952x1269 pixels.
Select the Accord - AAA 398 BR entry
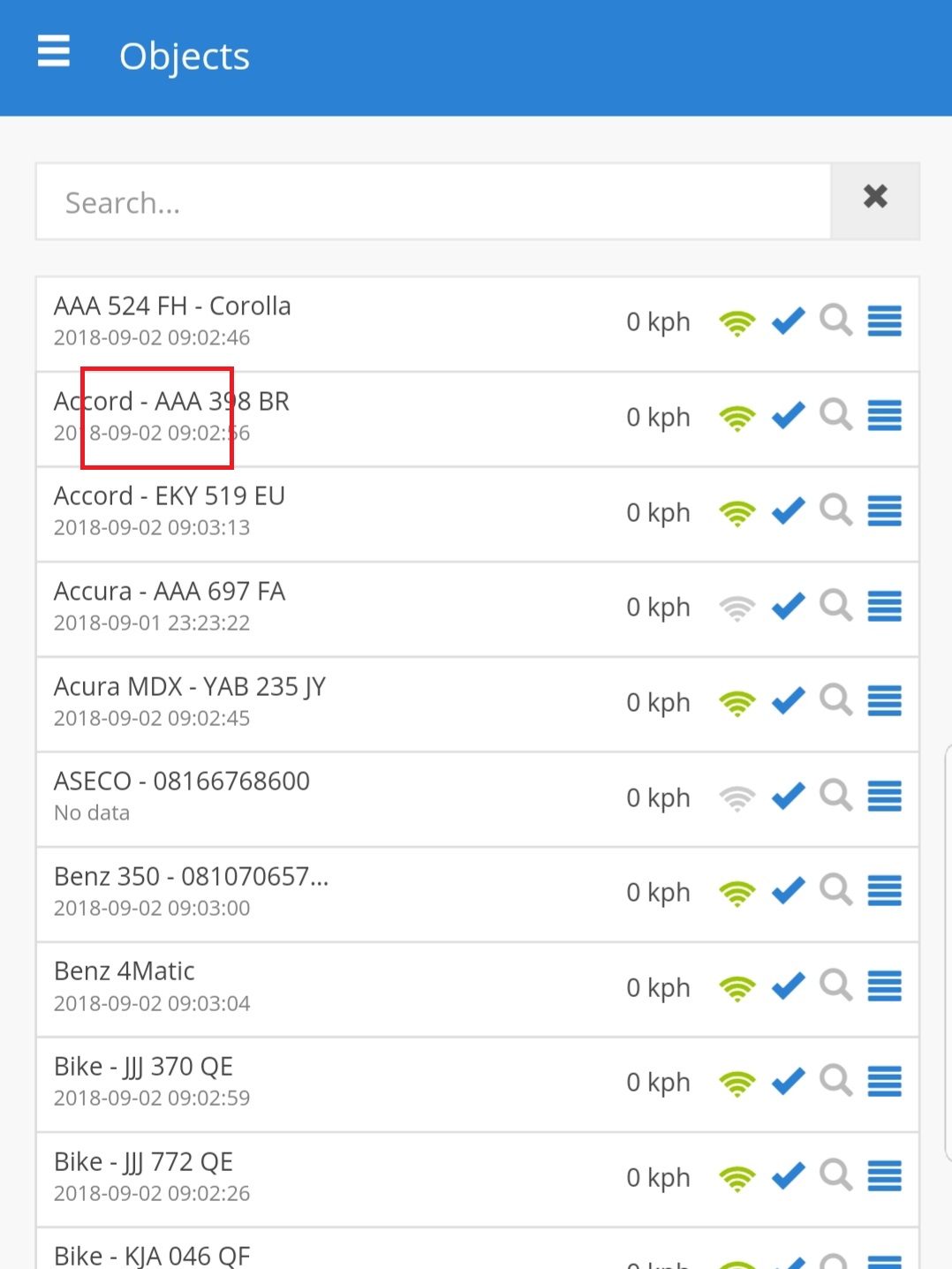pyautogui.click(x=171, y=402)
